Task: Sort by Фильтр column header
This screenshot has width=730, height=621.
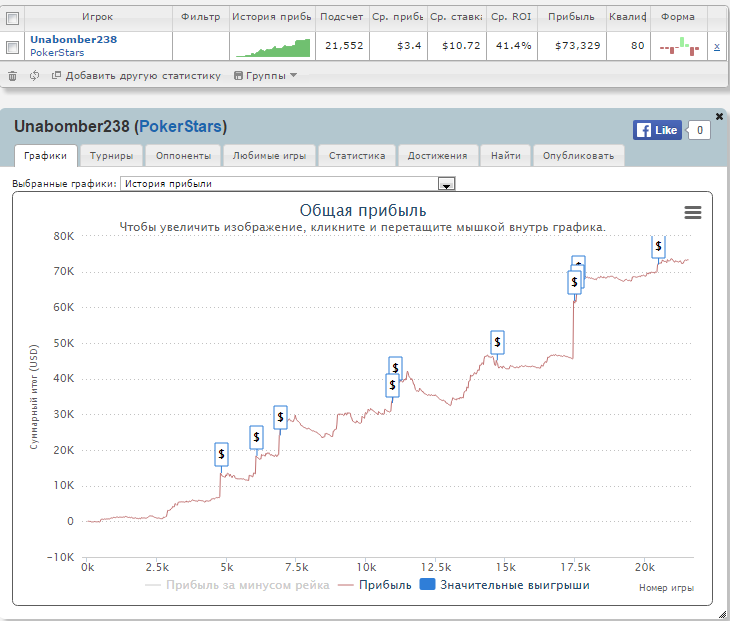Action: click(x=201, y=17)
